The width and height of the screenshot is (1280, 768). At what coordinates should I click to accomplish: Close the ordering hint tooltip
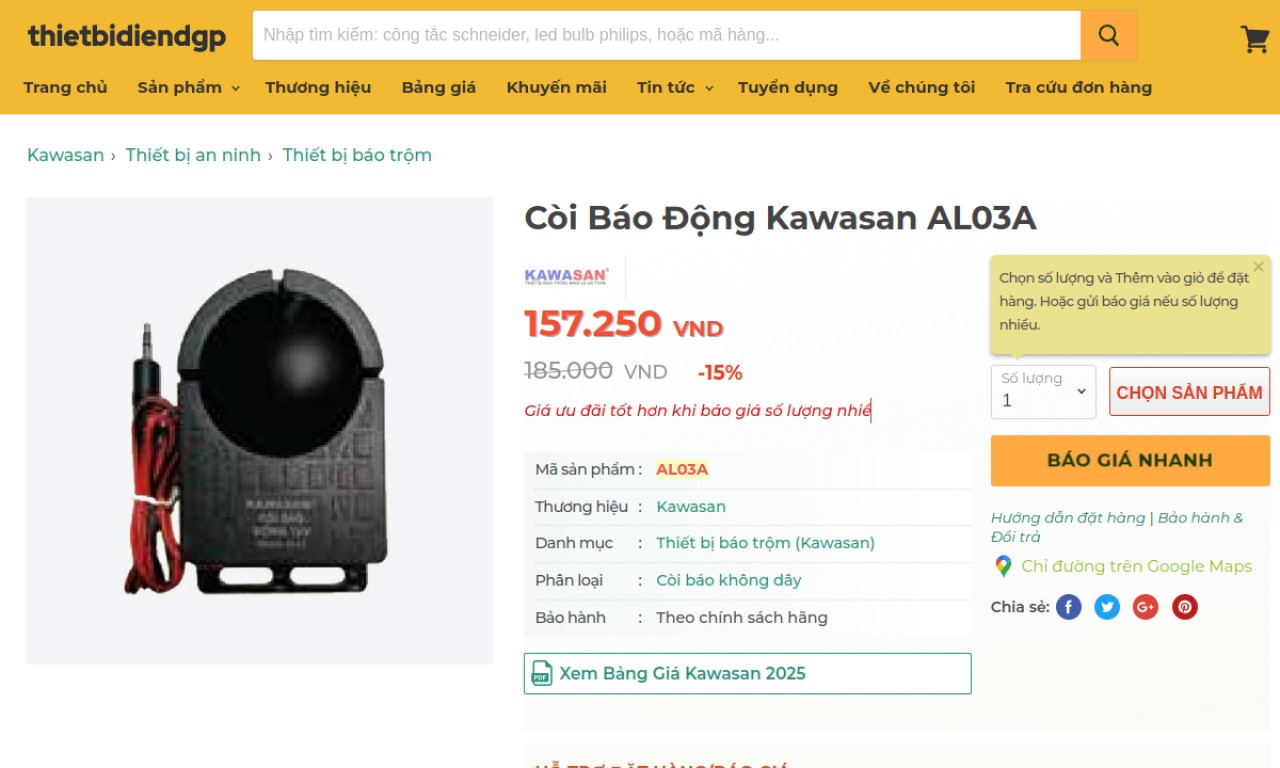1258,267
